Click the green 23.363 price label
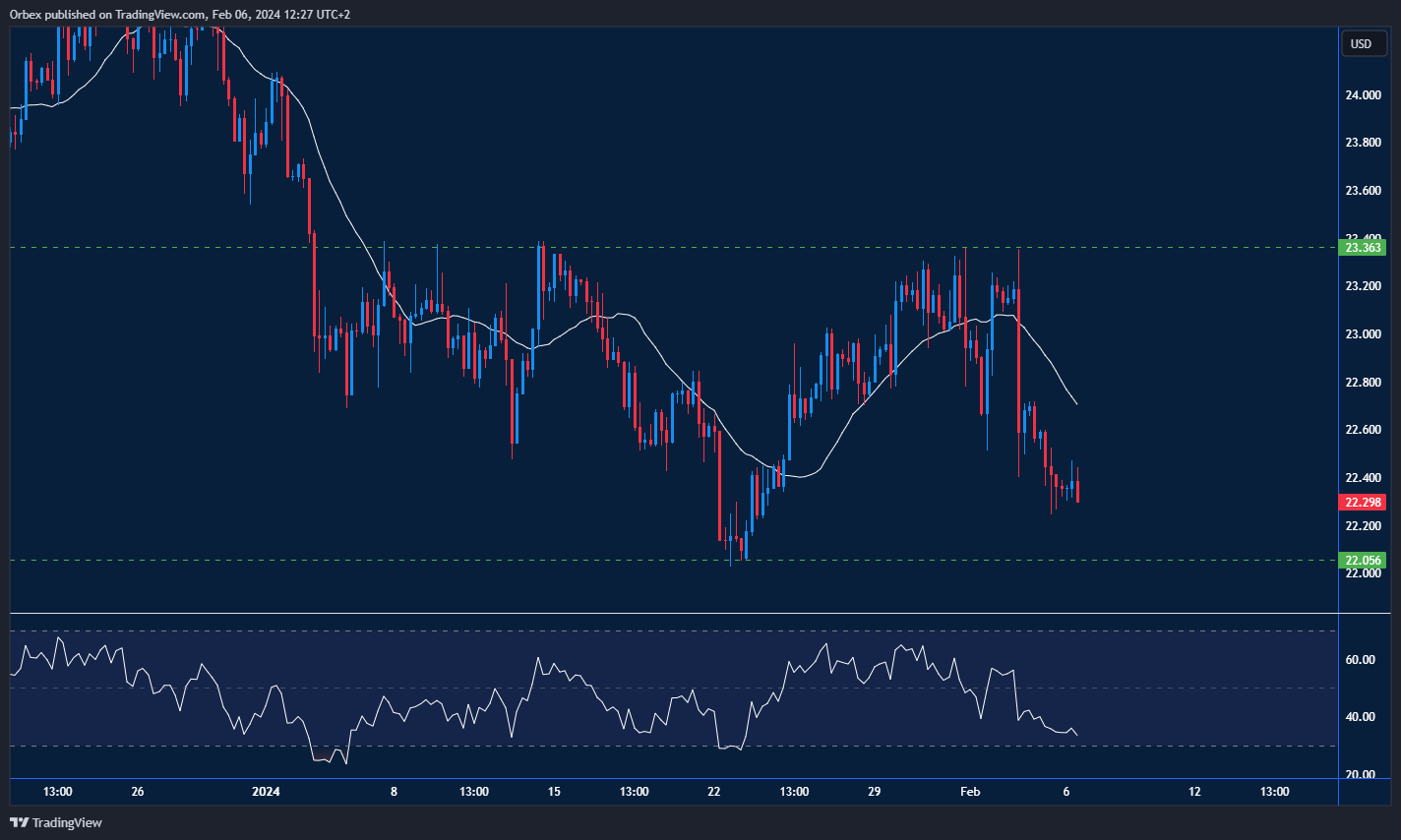The width and height of the screenshot is (1401, 840). coord(1363,248)
